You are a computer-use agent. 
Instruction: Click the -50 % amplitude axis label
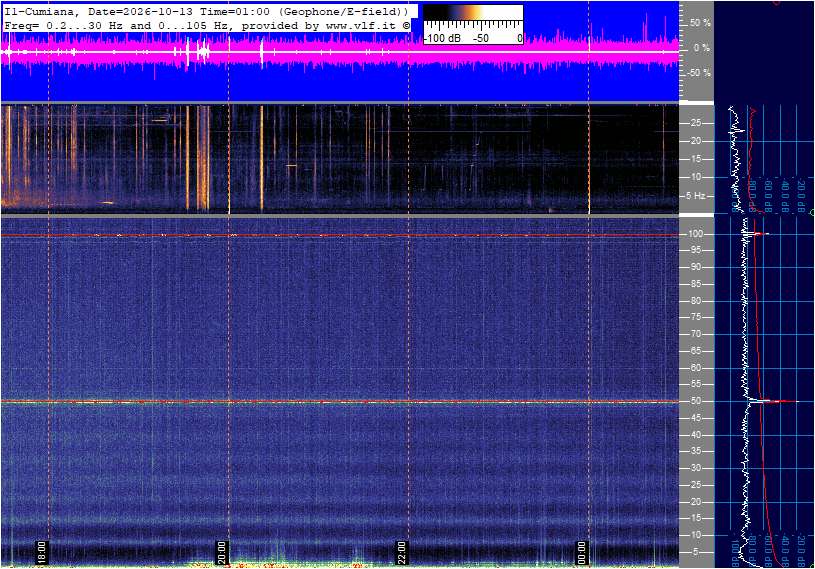[x=699, y=73]
